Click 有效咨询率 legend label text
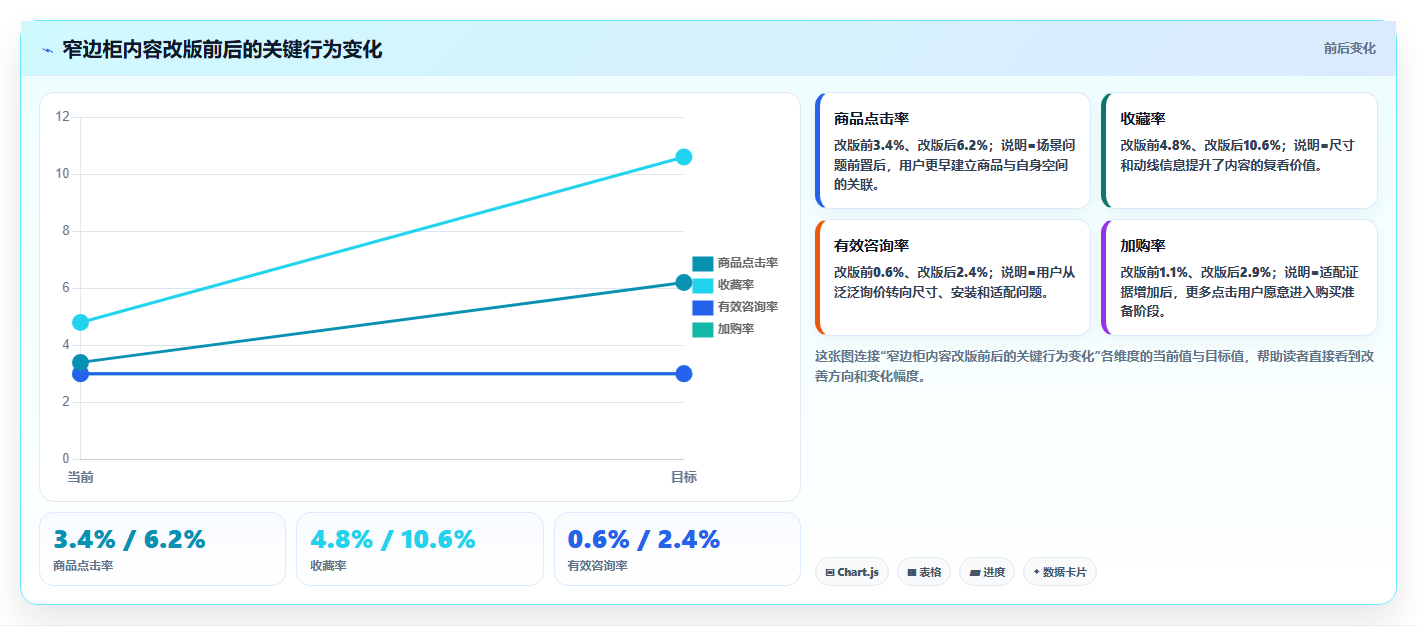The image size is (1417, 626). point(747,307)
